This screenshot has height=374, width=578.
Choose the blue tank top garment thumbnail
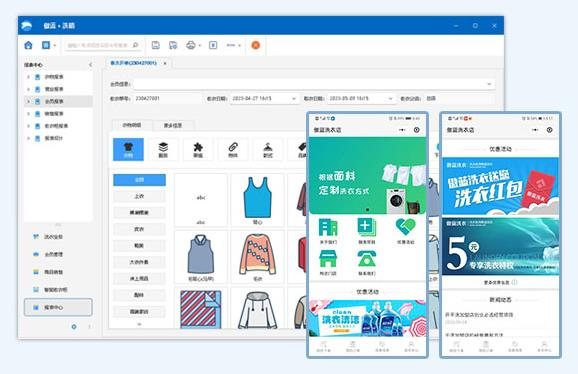[257, 198]
